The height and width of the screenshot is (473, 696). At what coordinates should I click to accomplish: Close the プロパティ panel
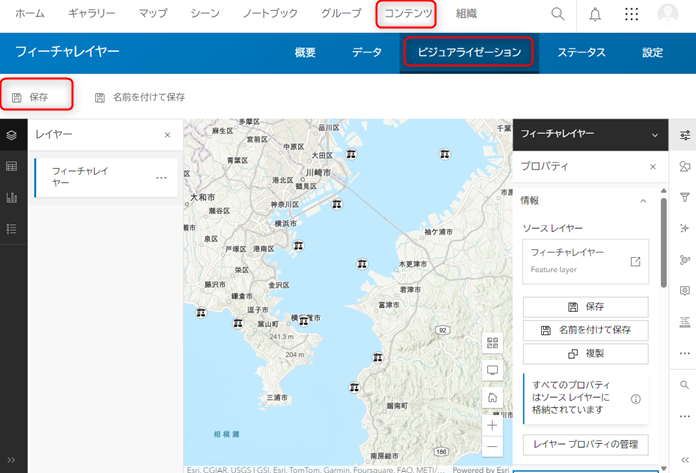point(653,167)
